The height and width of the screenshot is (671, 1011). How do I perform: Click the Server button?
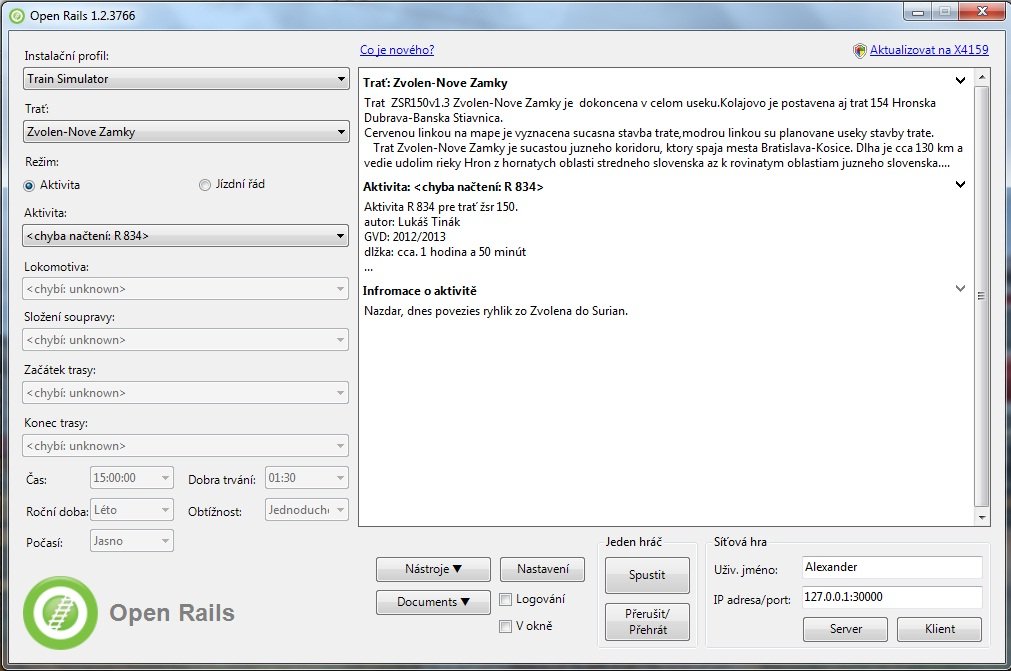coord(845,629)
